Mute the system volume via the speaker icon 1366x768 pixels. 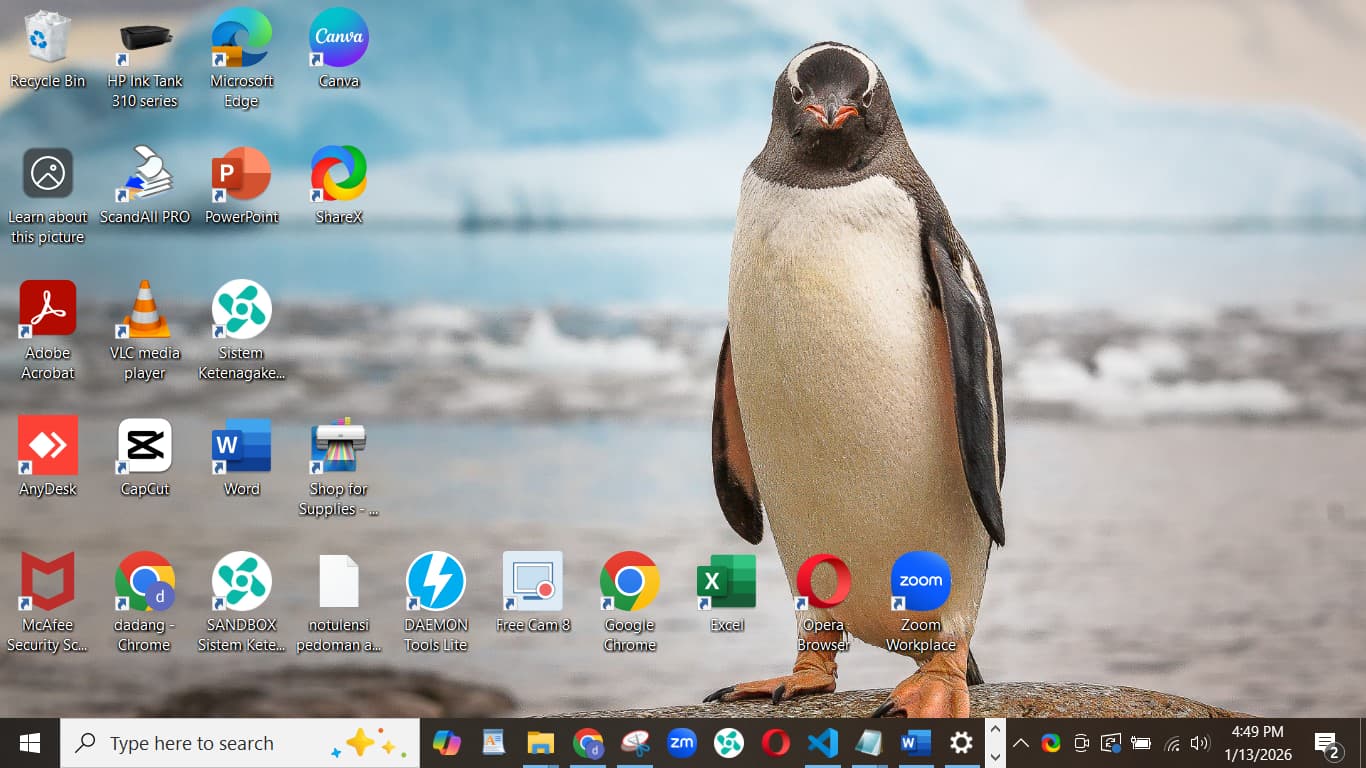click(x=1199, y=743)
